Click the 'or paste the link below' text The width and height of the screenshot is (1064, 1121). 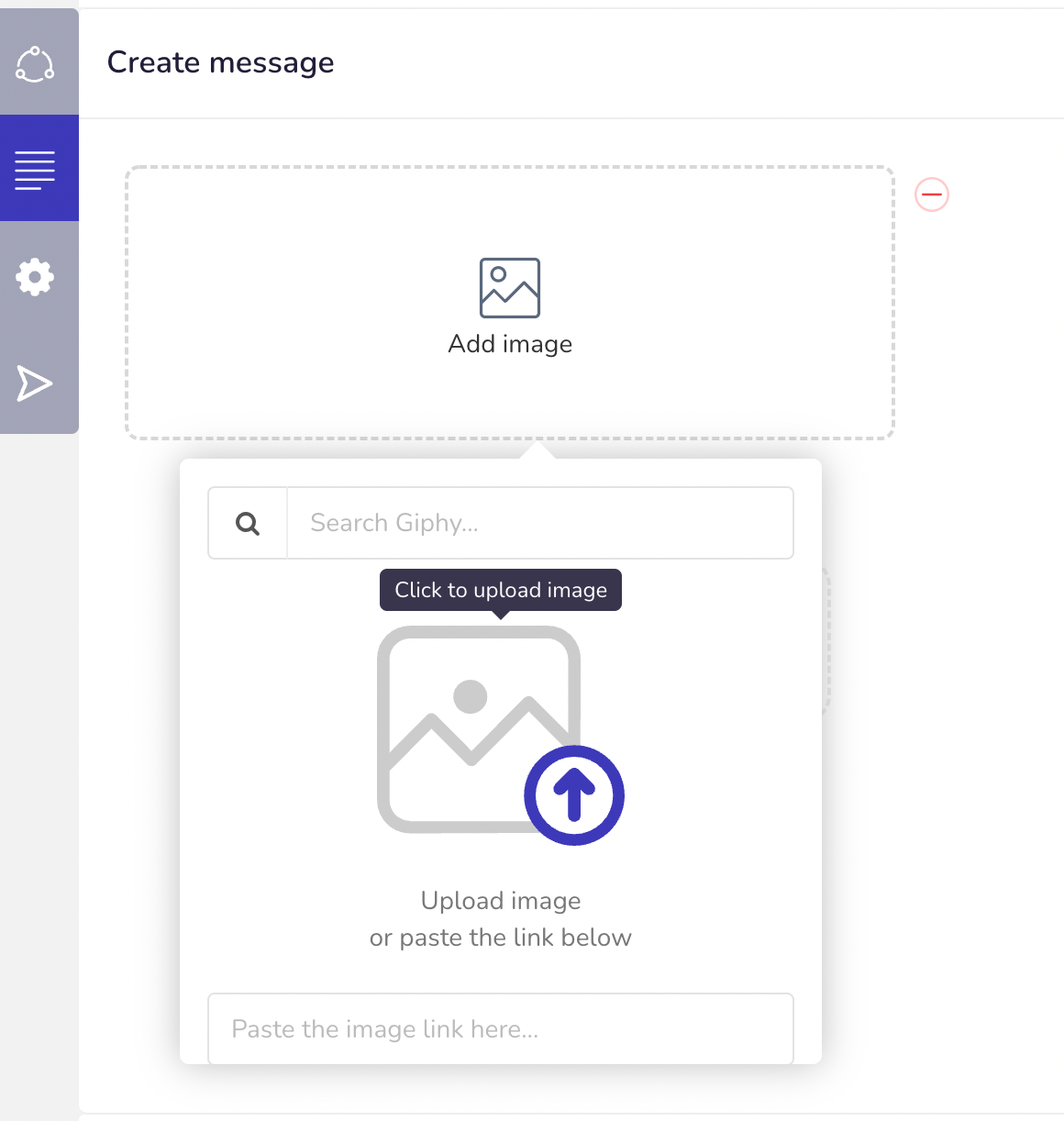coord(501,938)
